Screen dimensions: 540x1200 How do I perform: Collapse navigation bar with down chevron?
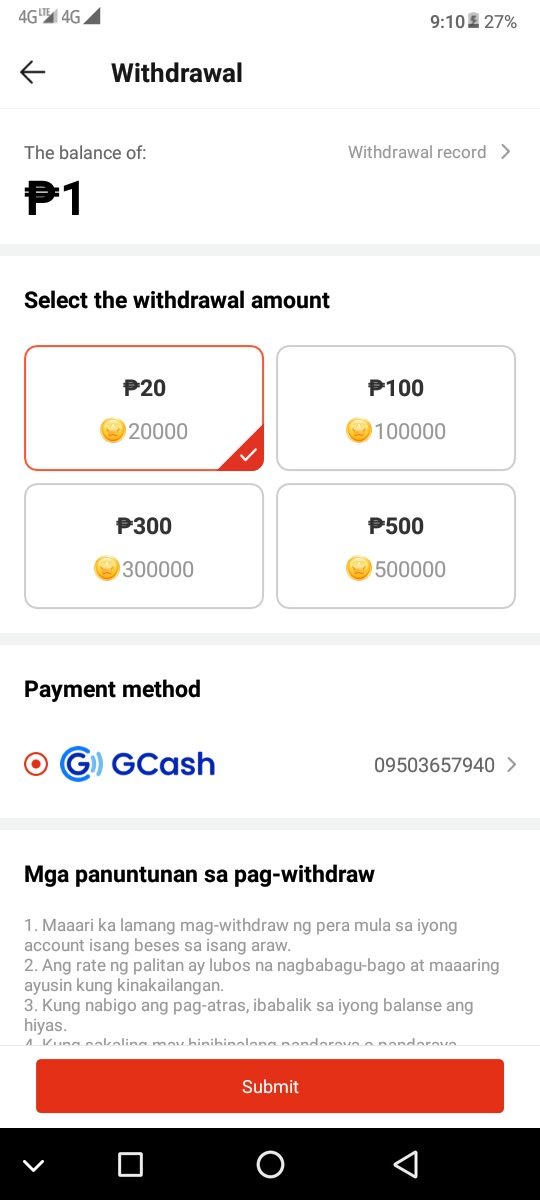pyautogui.click(x=33, y=1165)
